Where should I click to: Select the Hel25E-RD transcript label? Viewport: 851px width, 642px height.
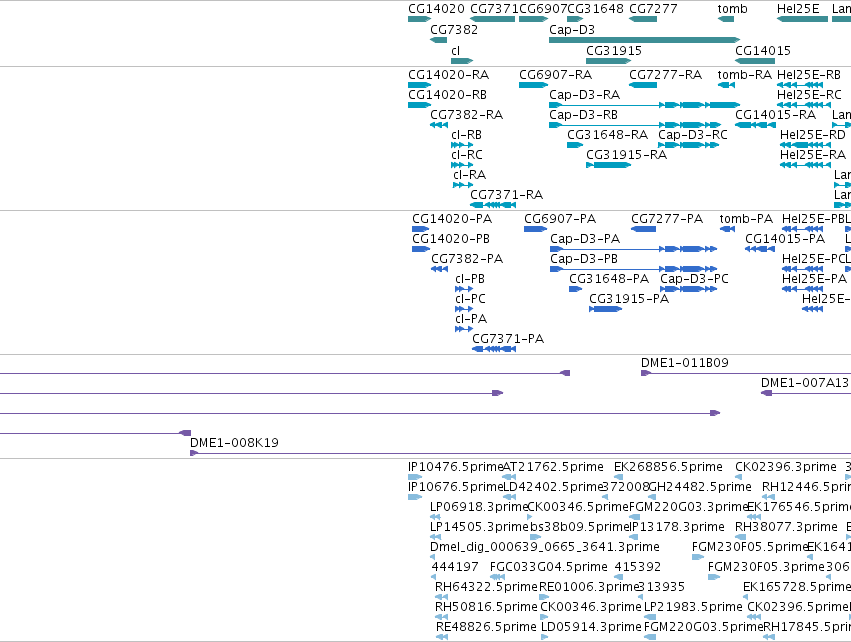tap(812, 135)
